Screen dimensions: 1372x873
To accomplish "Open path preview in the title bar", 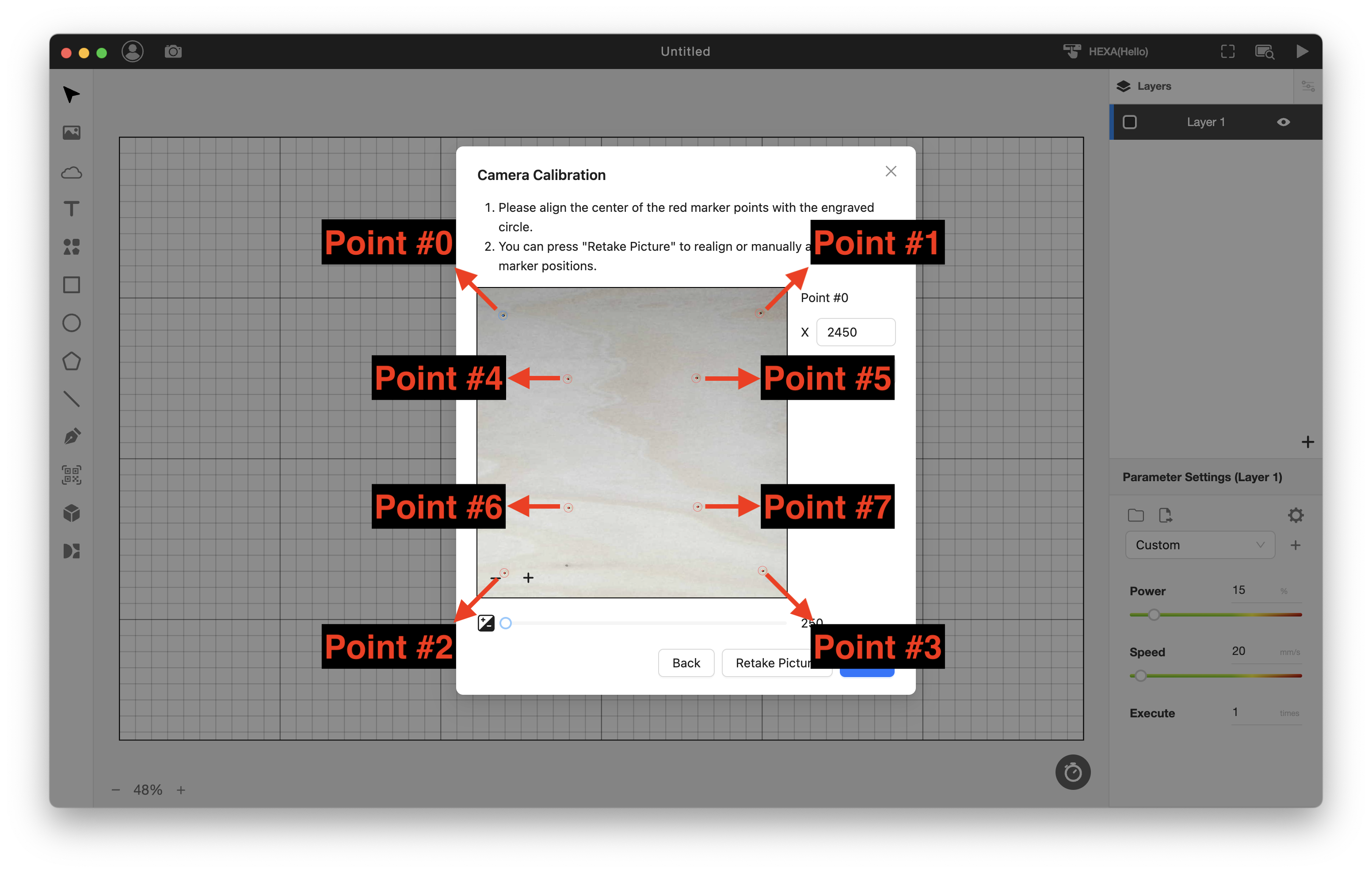I will pyautogui.click(x=1265, y=51).
